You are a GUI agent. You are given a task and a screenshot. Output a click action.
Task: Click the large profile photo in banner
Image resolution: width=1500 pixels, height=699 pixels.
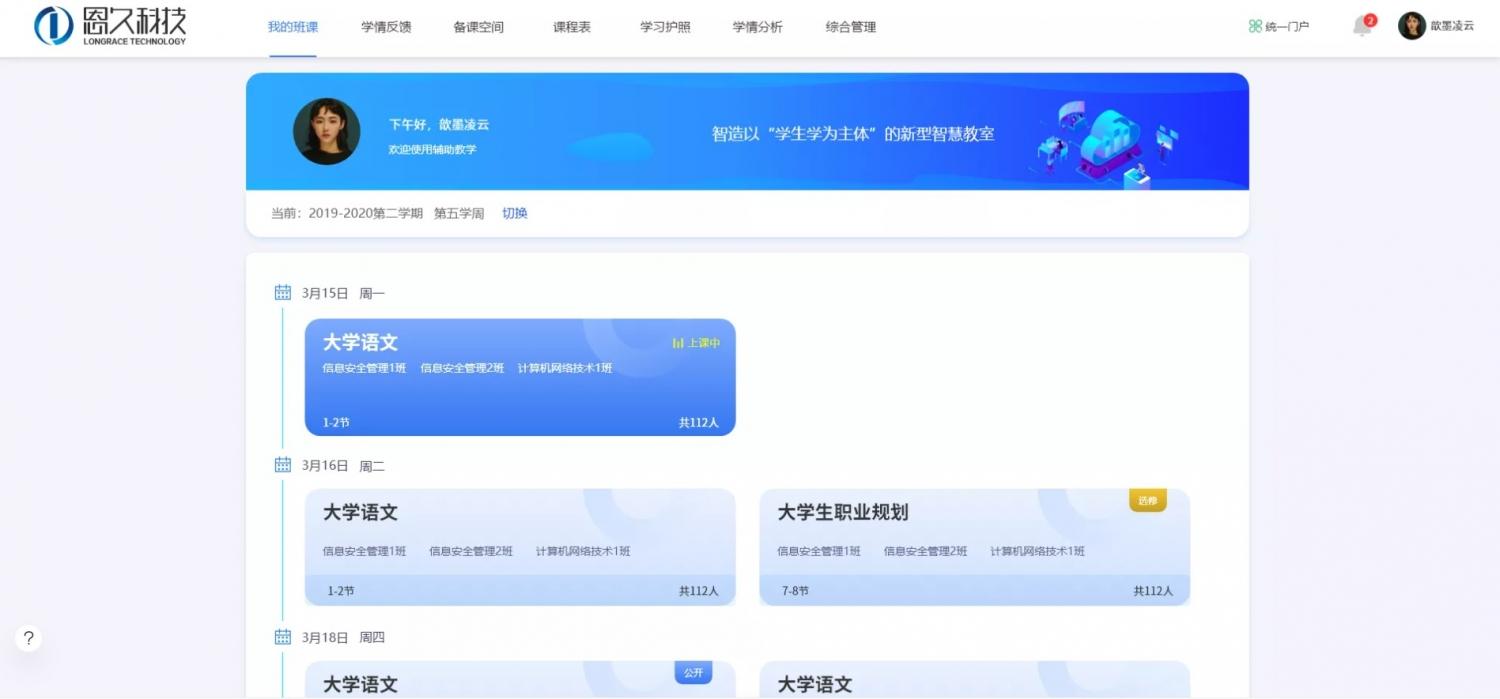coord(327,131)
